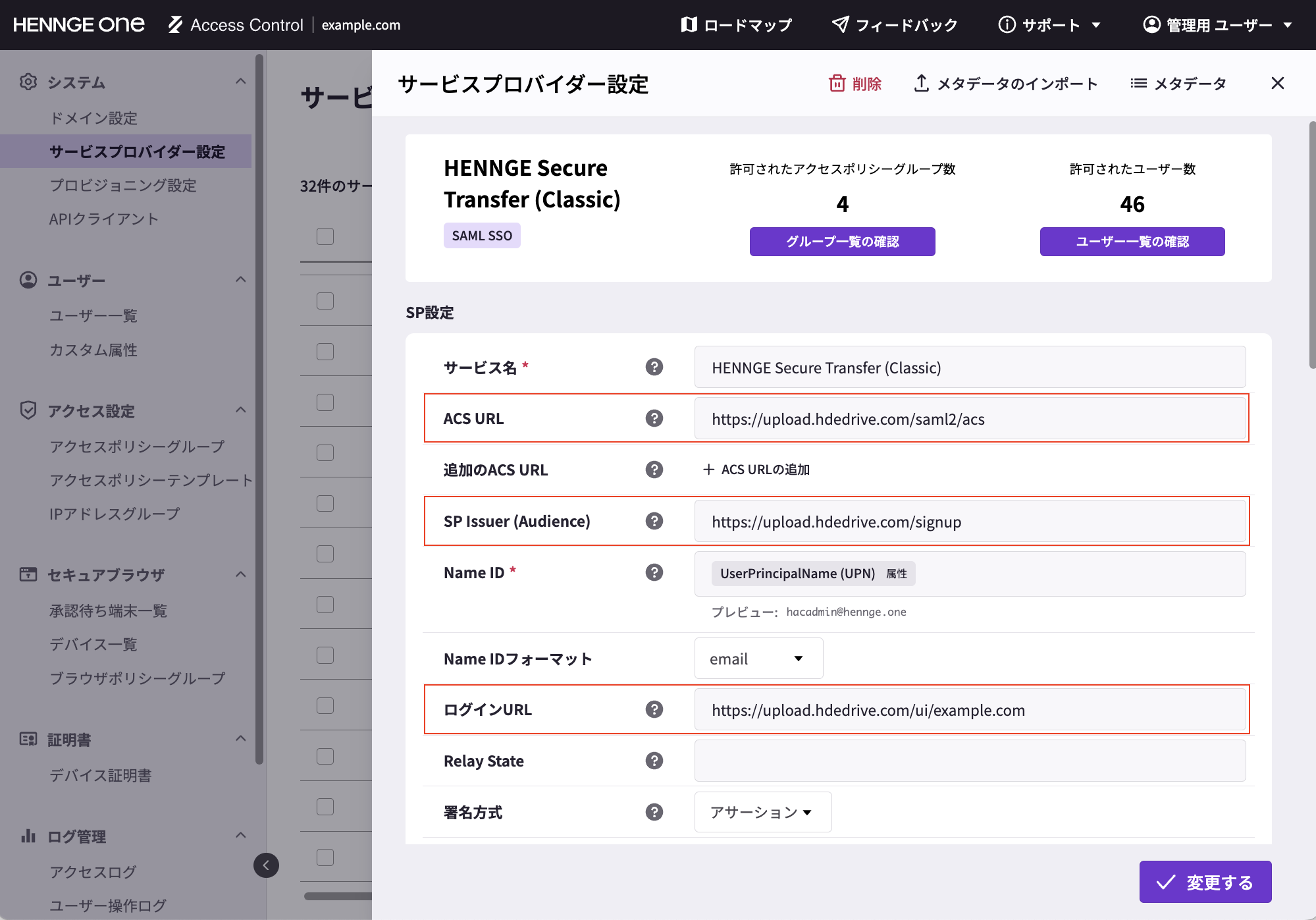Screen dimensions: 1316x920
Task: Tick the select-all checkbox in list header
Action: 325,236
